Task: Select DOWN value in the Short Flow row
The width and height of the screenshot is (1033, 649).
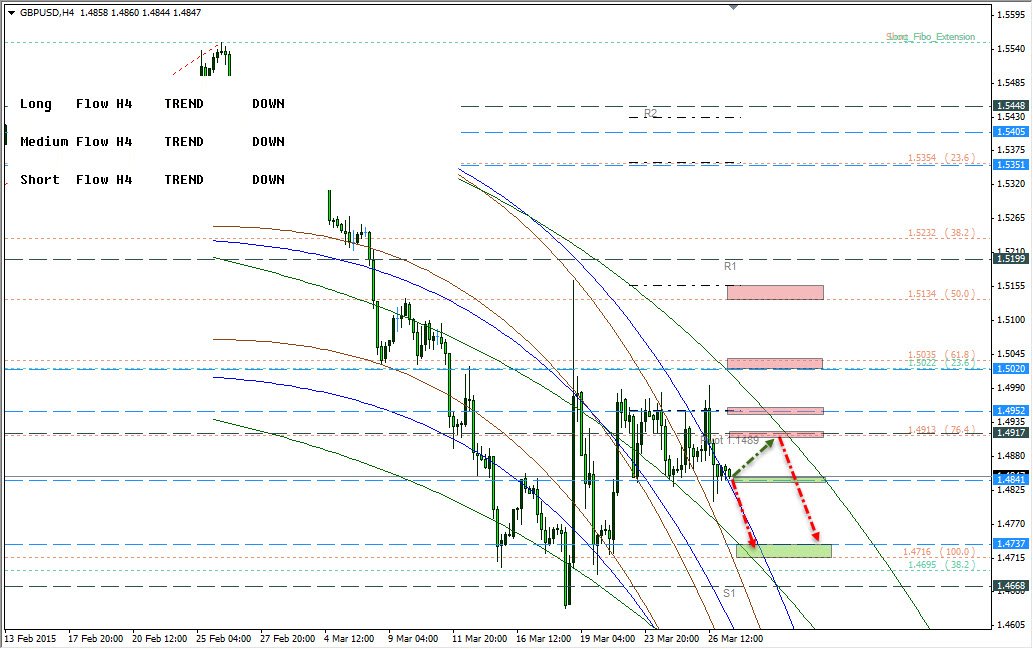Action: (x=268, y=180)
